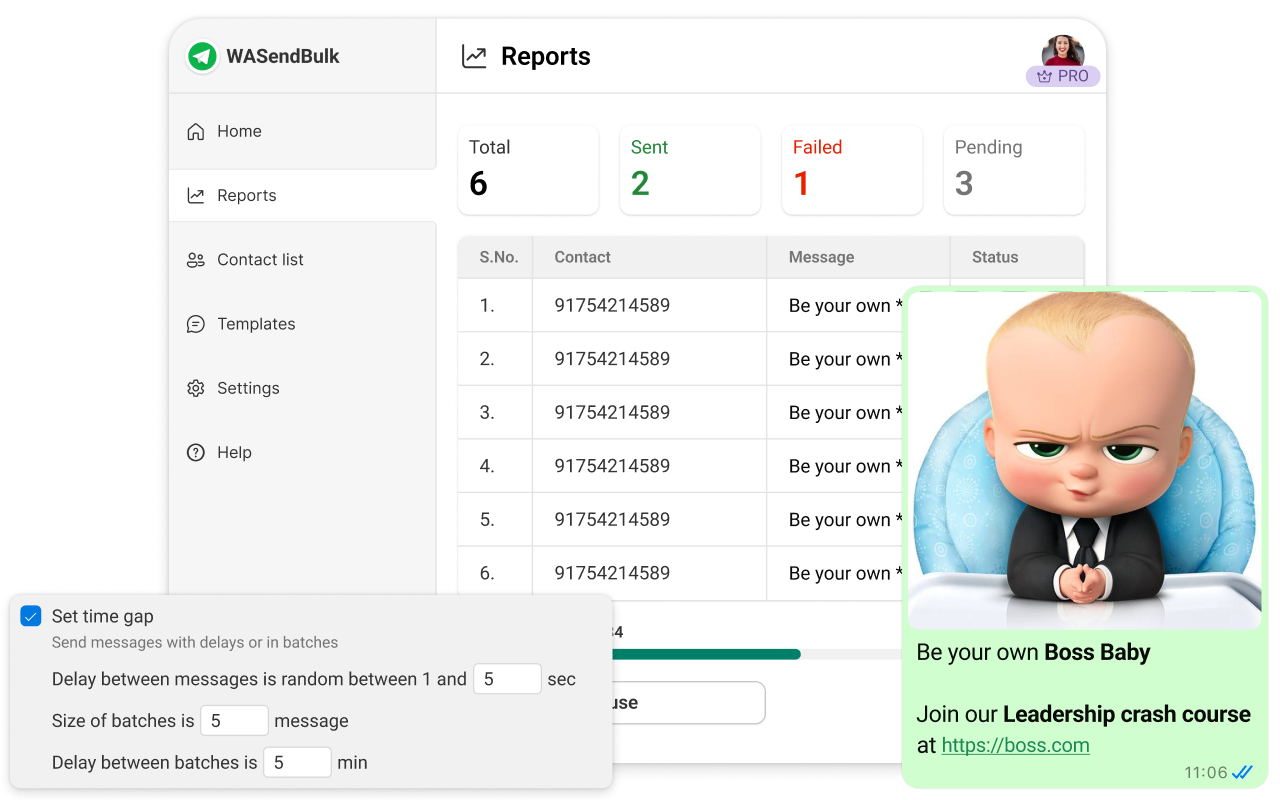1280x800 pixels.
Task: Click contact number in row 1
Action: (x=612, y=306)
